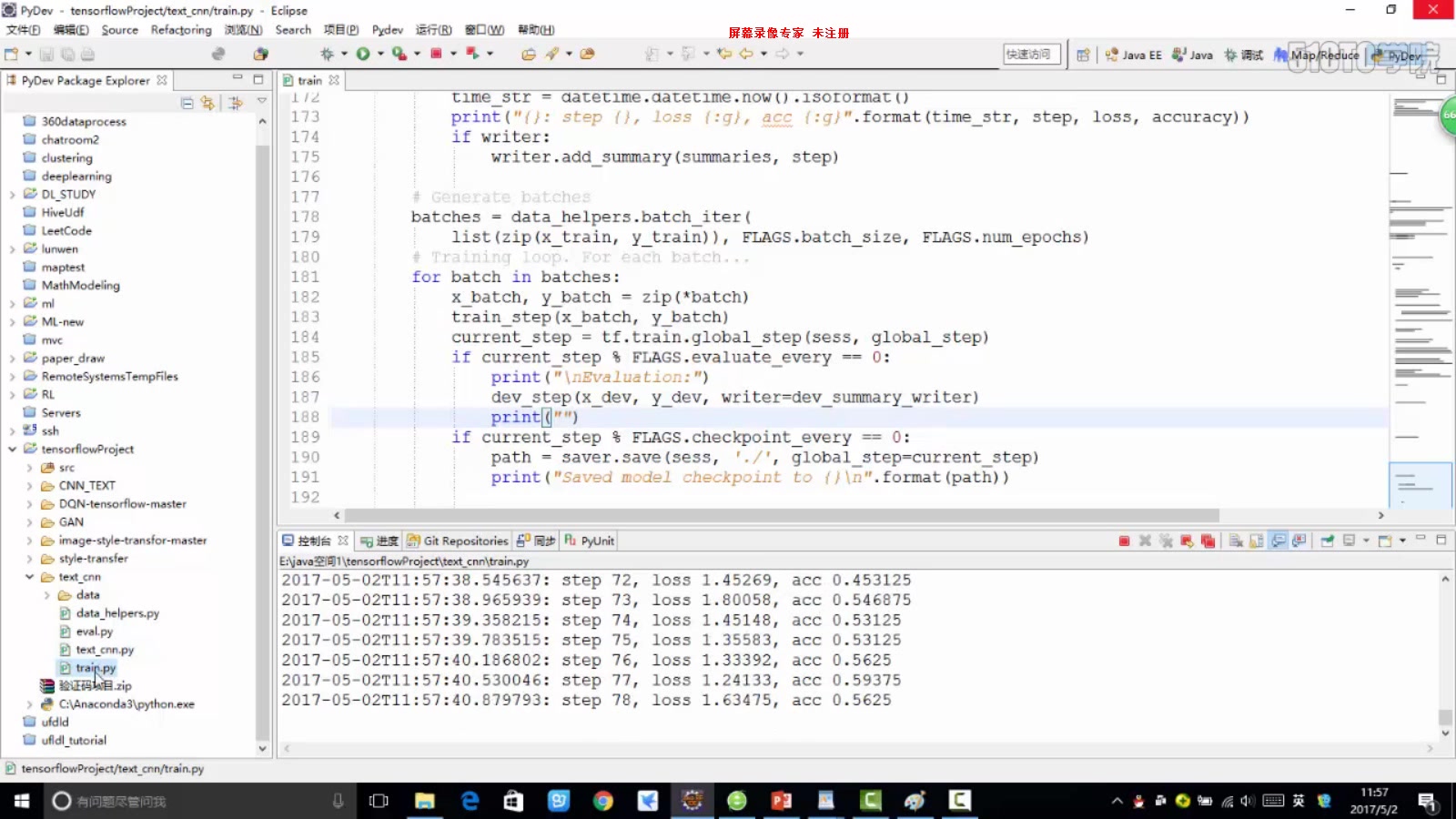
Task: Switch to Map/Reduce perspective
Action: point(1317,55)
